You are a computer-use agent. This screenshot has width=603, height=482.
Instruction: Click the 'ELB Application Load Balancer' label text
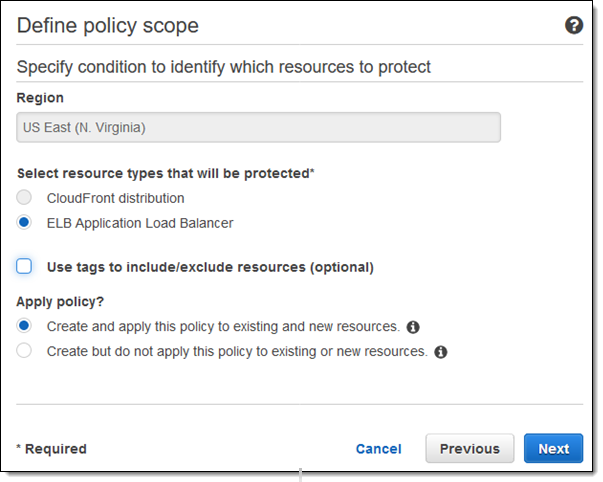(140, 223)
